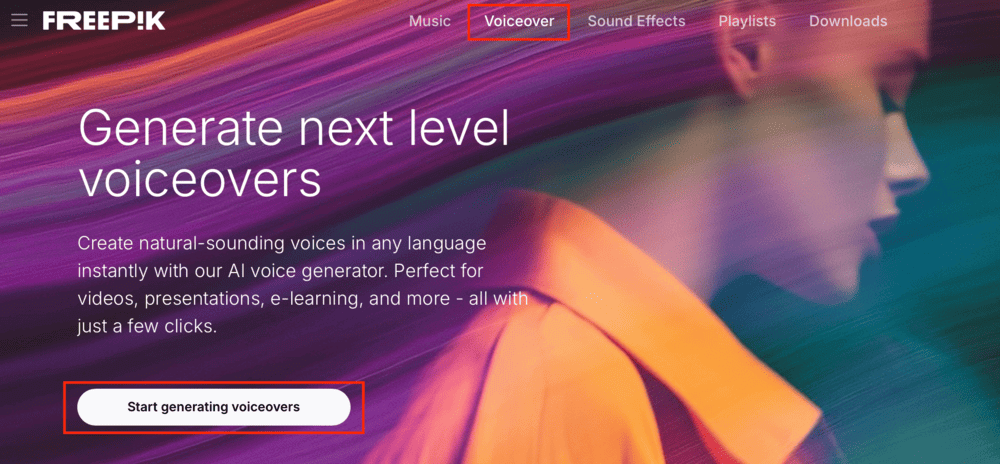Click the person's ear in the hero image
Image resolution: width=1000 pixels, height=464 pixels.
tap(745, 61)
